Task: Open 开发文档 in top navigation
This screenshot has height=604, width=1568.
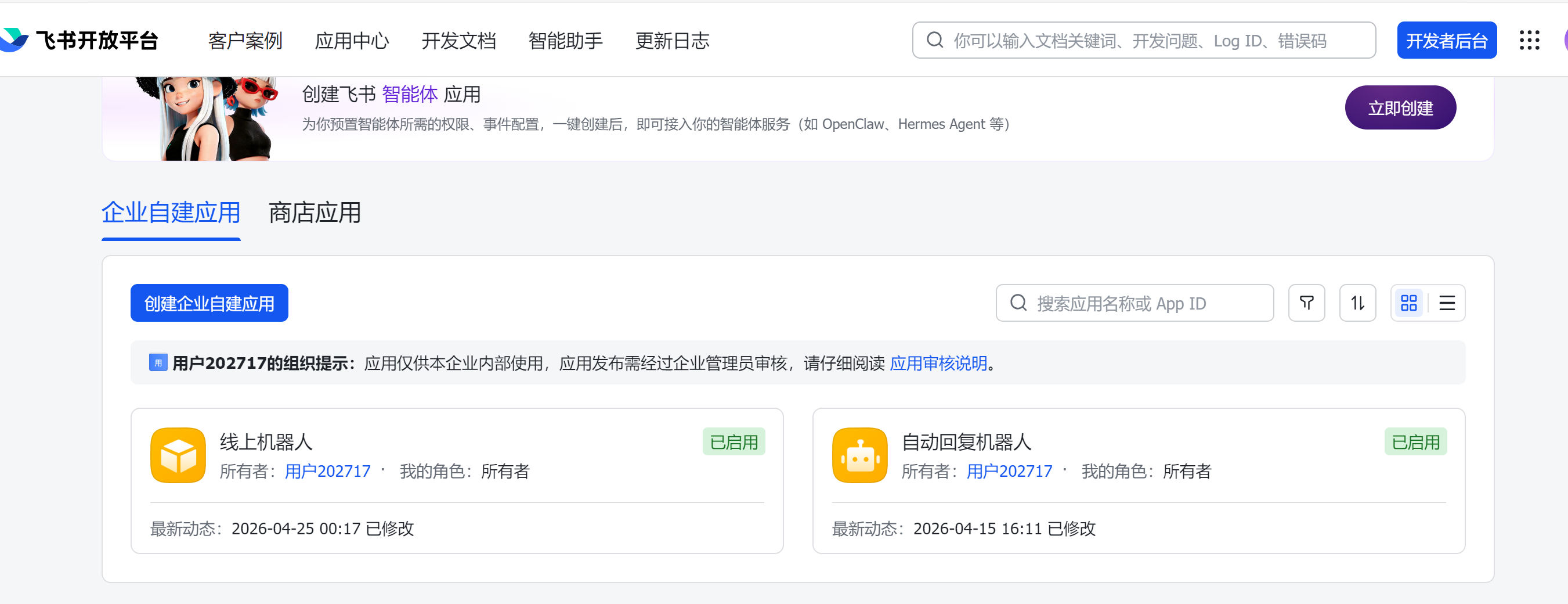Action: coord(459,41)
